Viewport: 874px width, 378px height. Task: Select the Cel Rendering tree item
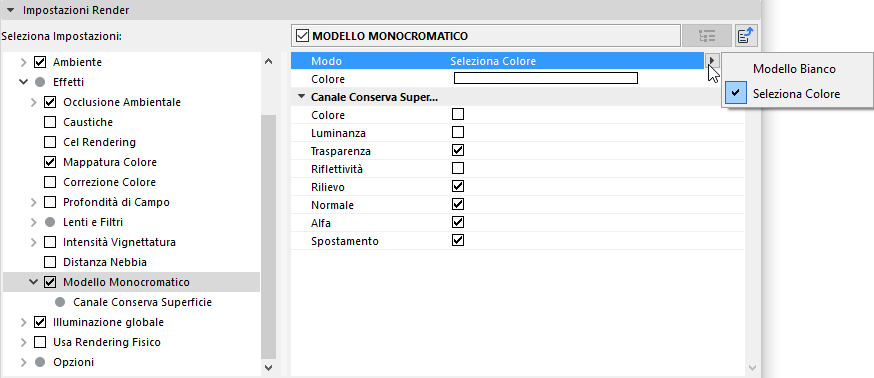[99, 142]
